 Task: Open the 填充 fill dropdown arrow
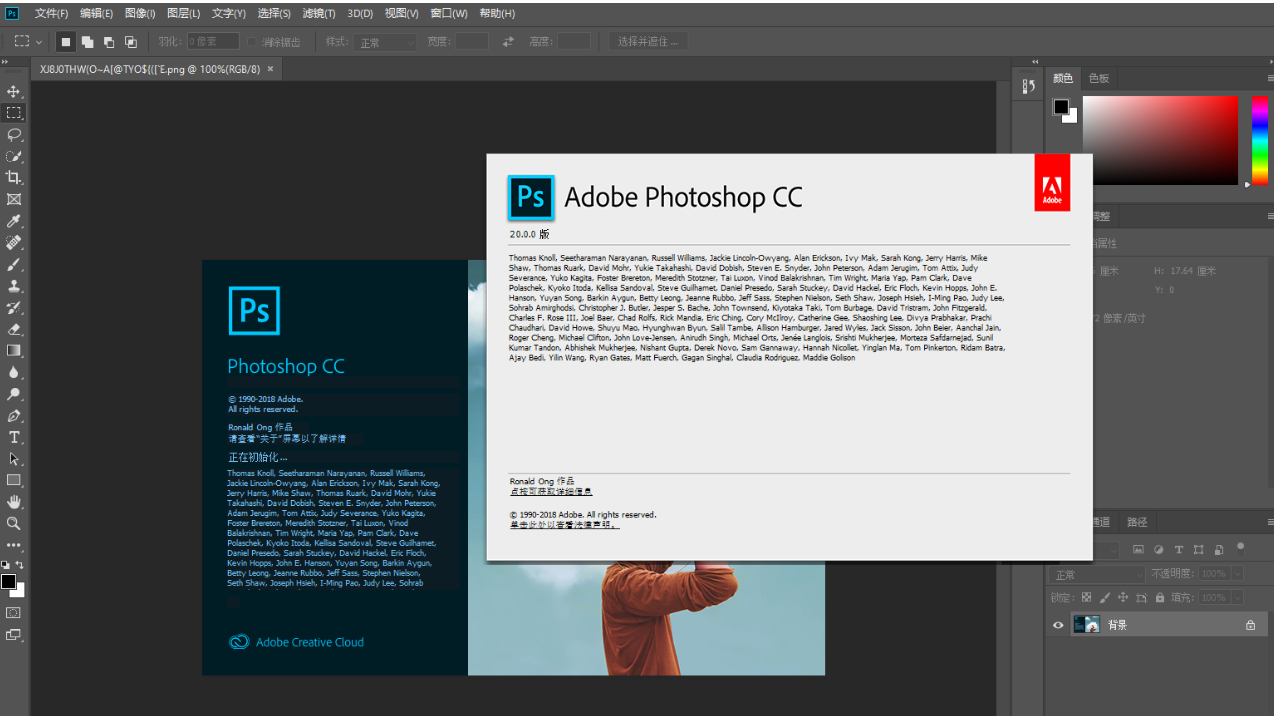[x=1237, y=597]
